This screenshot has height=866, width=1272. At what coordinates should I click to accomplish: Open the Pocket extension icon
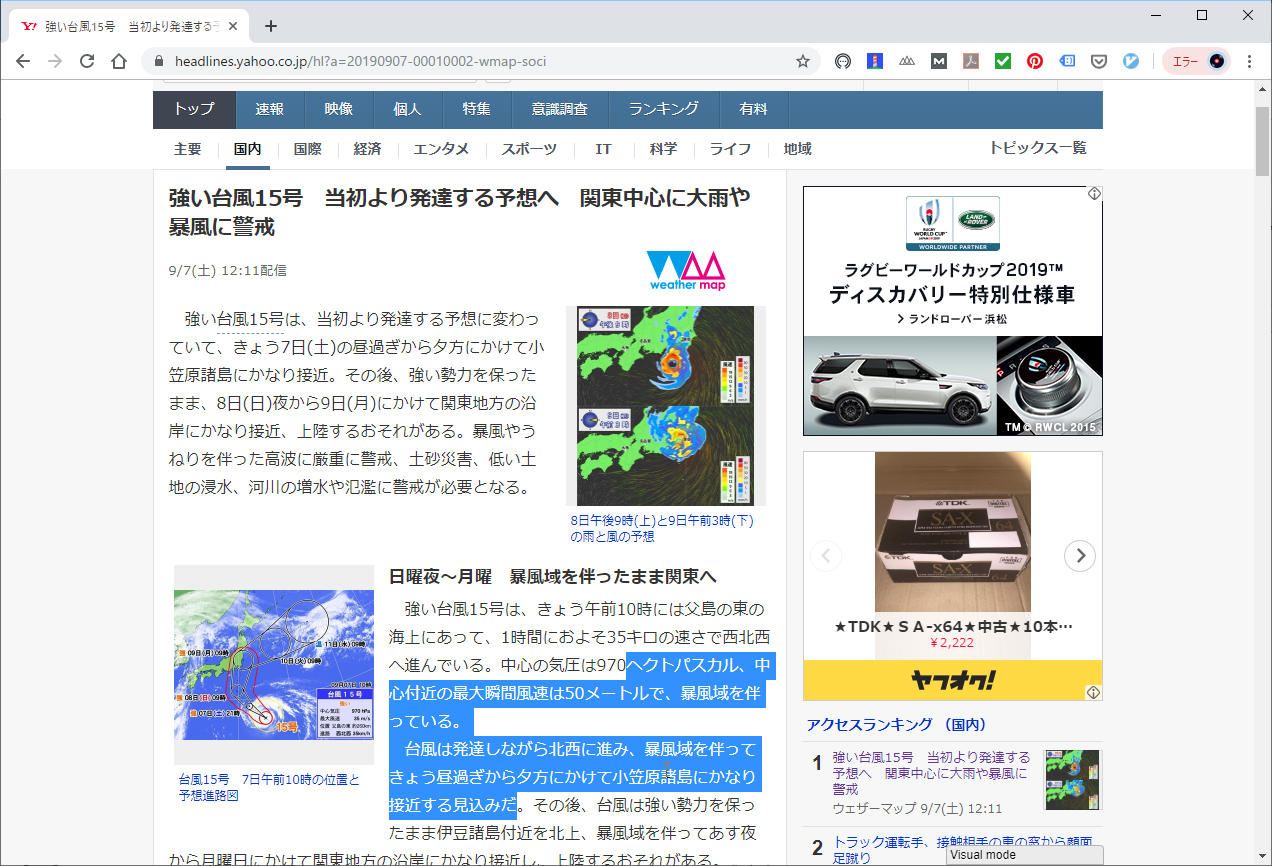point(1099,61)
